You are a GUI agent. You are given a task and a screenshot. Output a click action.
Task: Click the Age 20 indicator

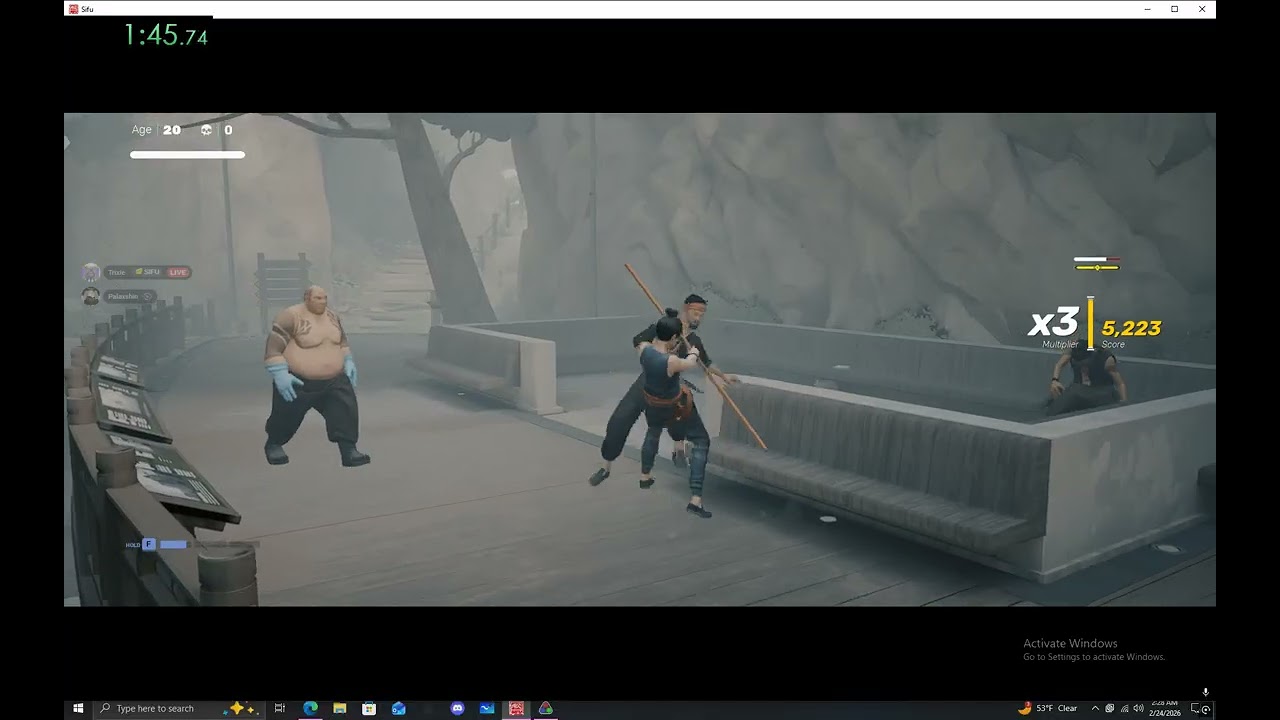pos(156,130)
